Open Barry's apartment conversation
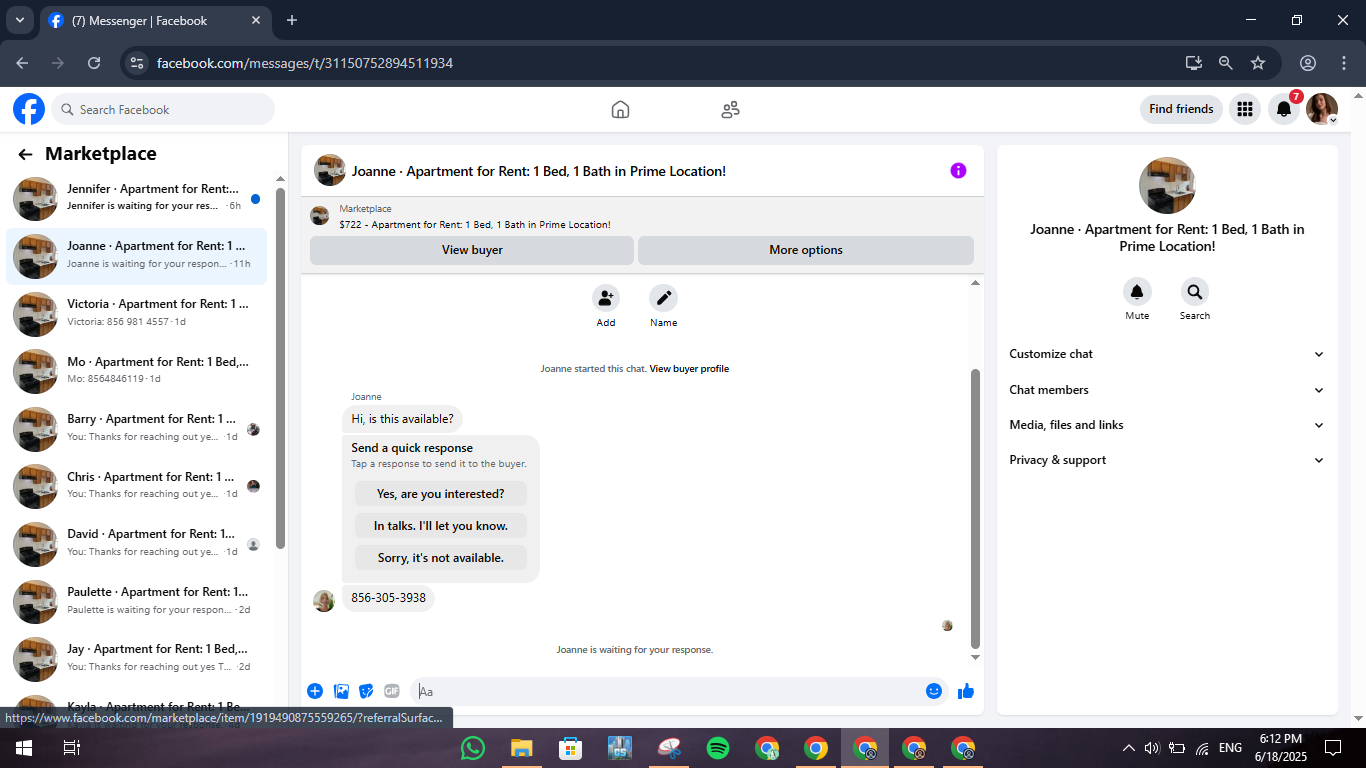Viewport: 1366px width, 768px height. tap(137, 428)
